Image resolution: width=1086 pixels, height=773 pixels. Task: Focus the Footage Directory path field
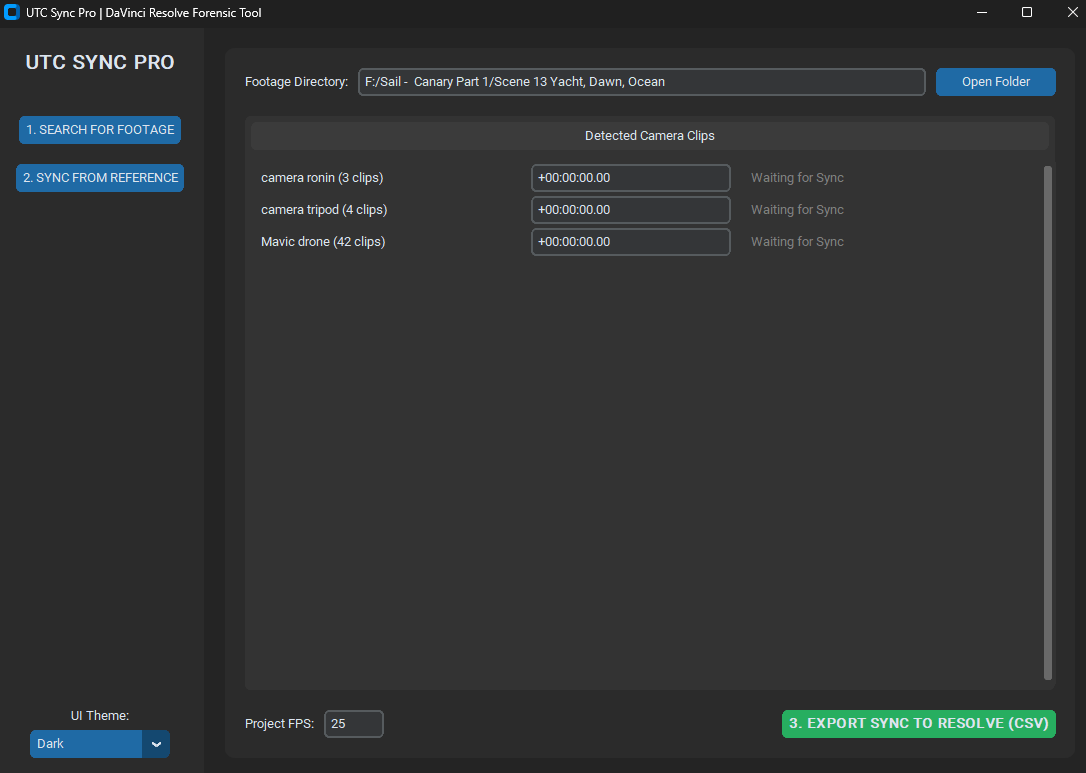(641, 82)
